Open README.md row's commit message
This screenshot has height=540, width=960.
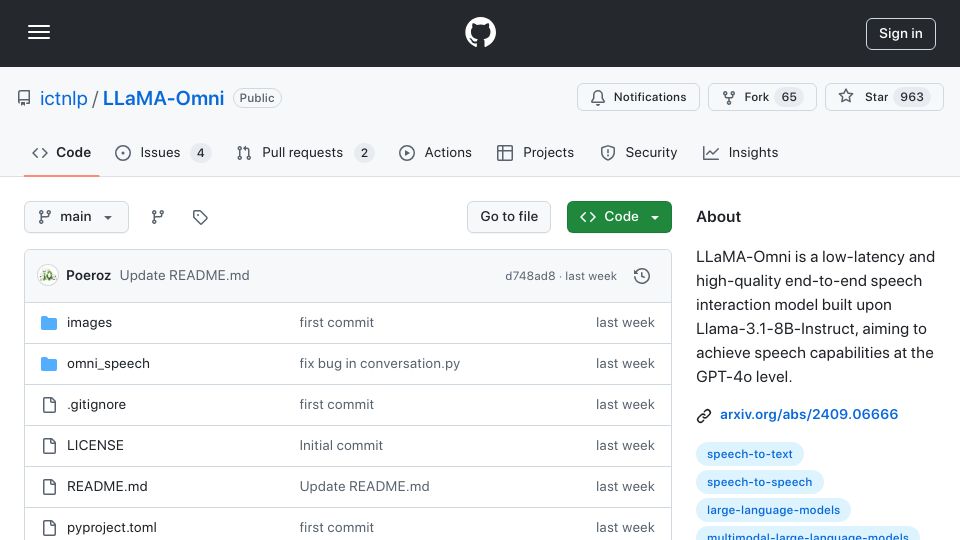pos(364,487)
